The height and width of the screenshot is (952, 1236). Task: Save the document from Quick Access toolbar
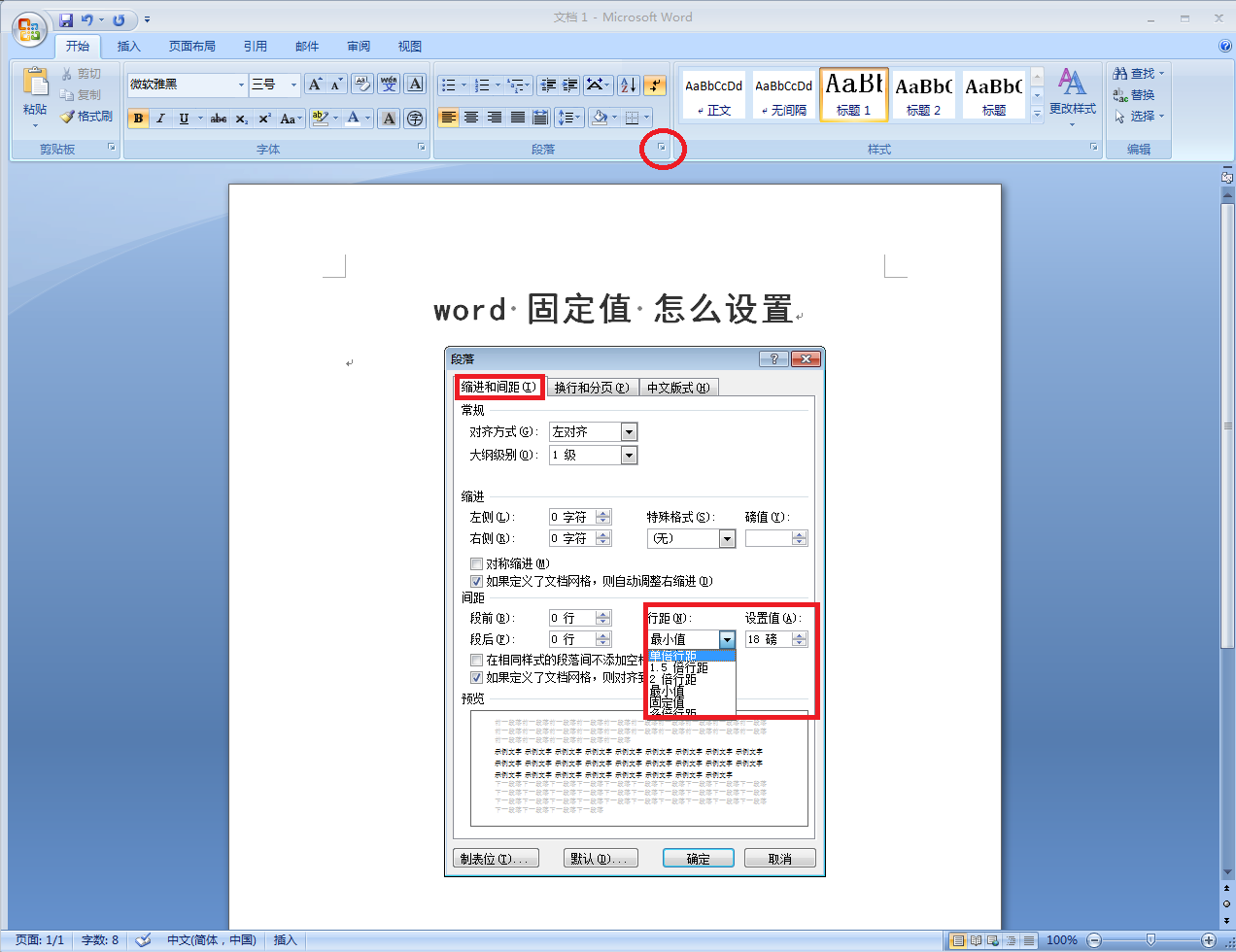pos(66,19)
